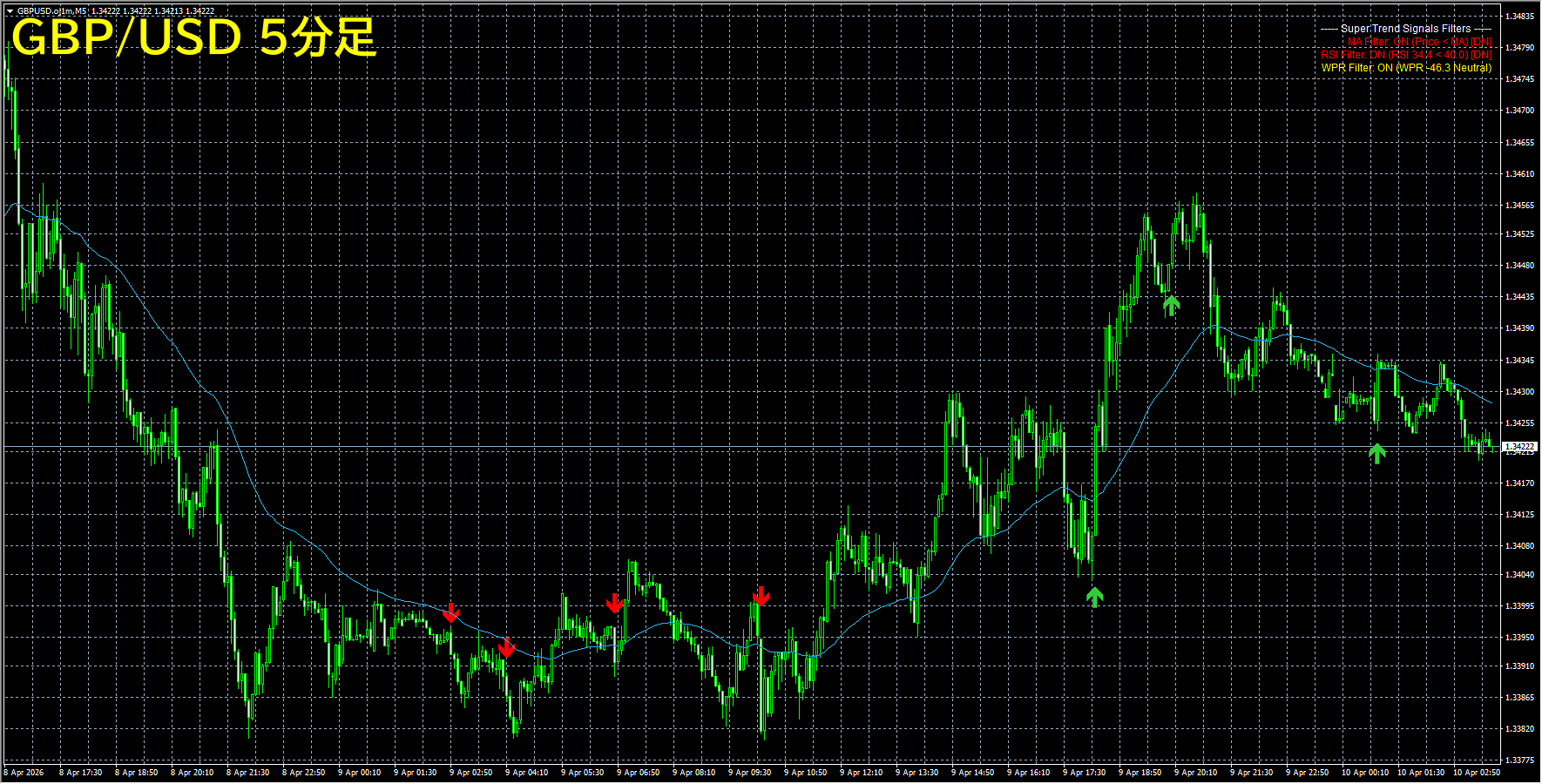Click the SuperTrend Signals Filters heading
The height and width of the screenshot is (784, 1542).
click(1405, 29)
